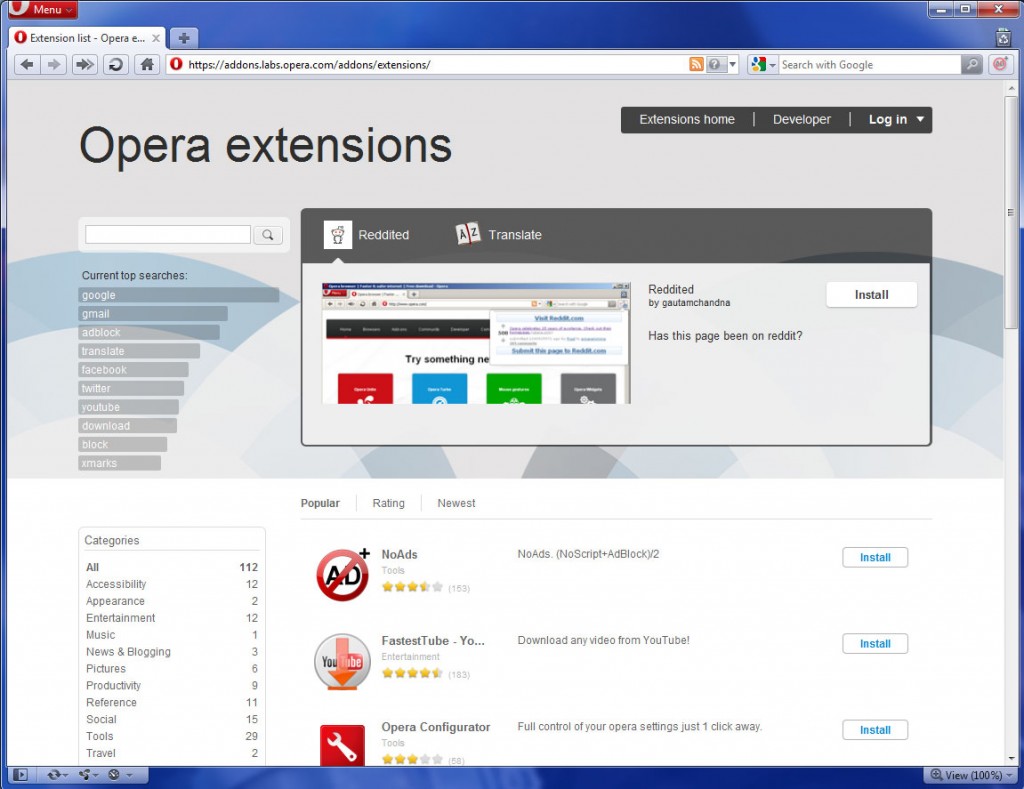Go to the Home page
This screenshot has height=789, width=1024.
click(x=147, y=65)
